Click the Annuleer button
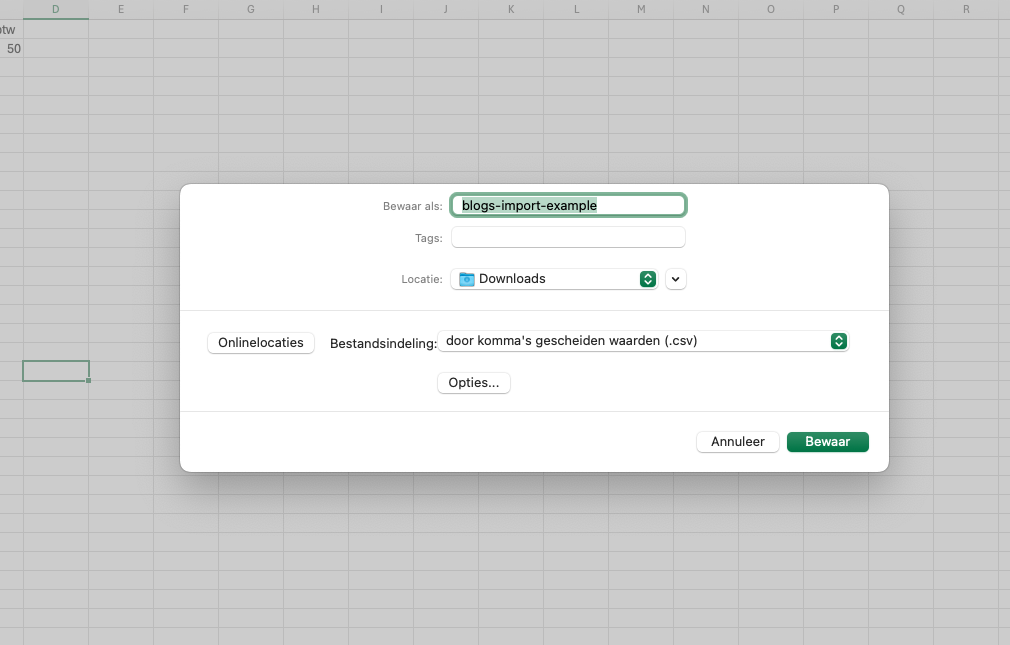The height and width of the screenshot is (645, 1010). (738, 442)
